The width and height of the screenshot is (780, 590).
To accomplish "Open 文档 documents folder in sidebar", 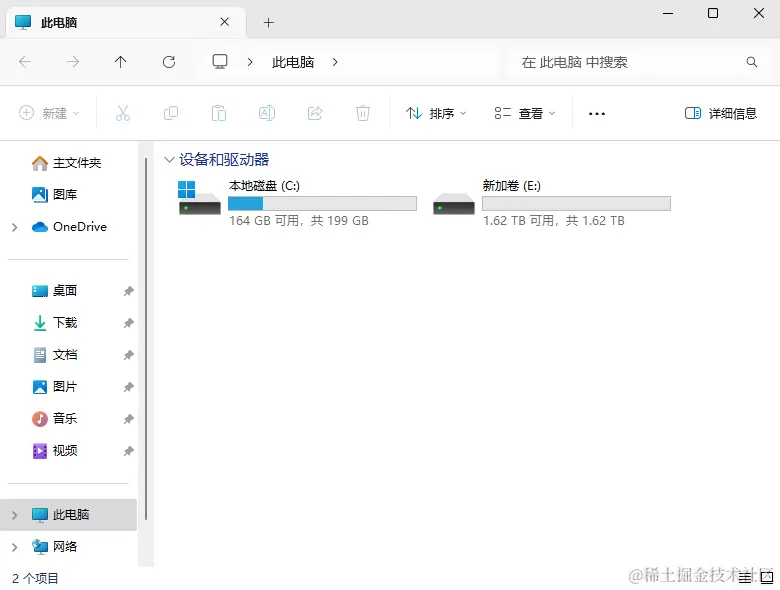I will point(54,355).
